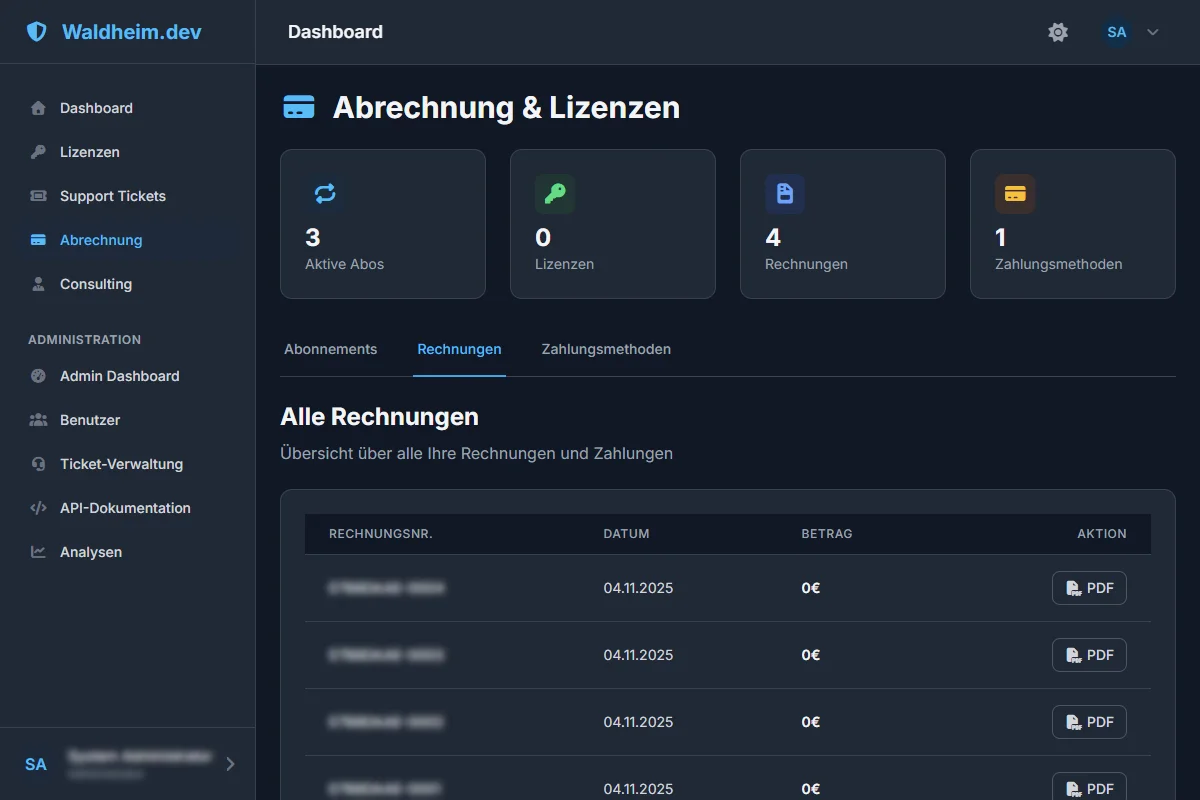Open the SA avatar account dropdown

click(x=1117, y=32)
